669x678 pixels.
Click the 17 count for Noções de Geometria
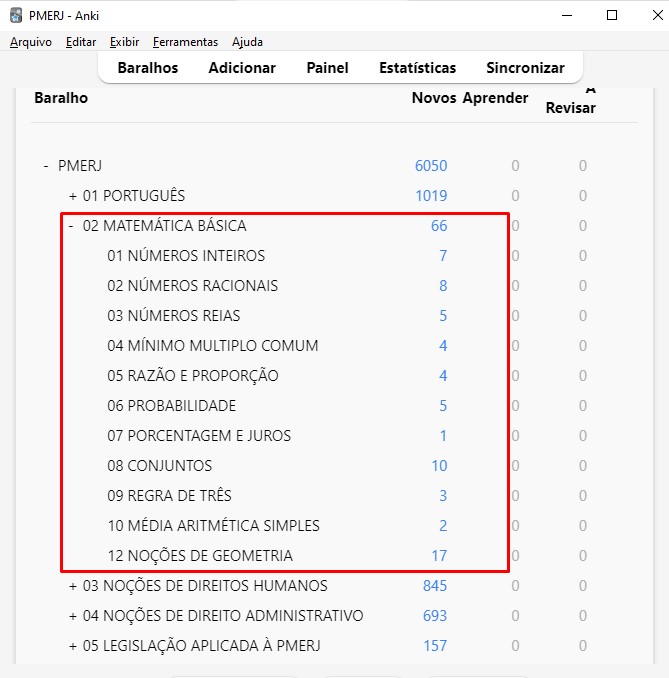(x=439, y=556)
